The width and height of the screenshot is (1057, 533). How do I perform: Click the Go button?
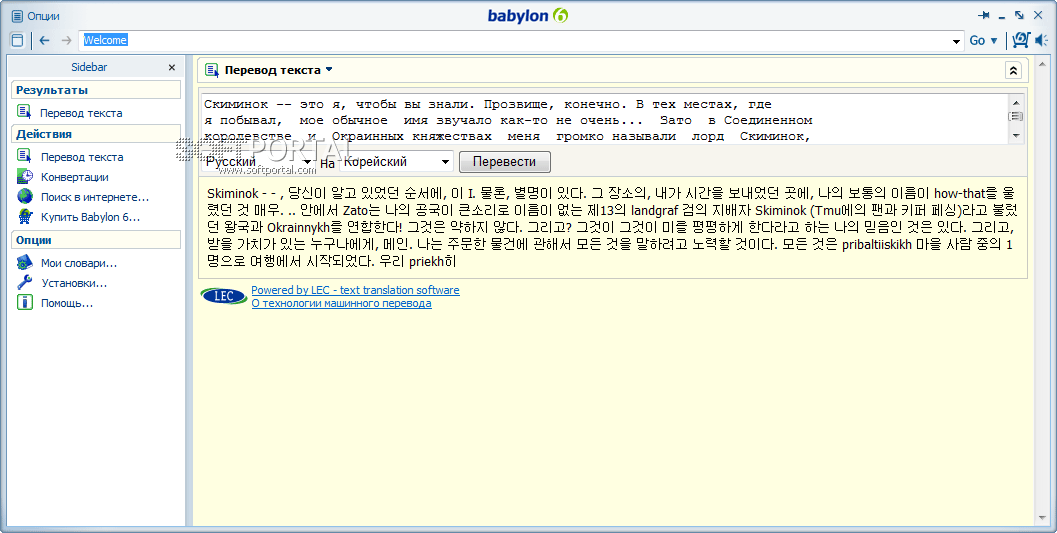977,40
